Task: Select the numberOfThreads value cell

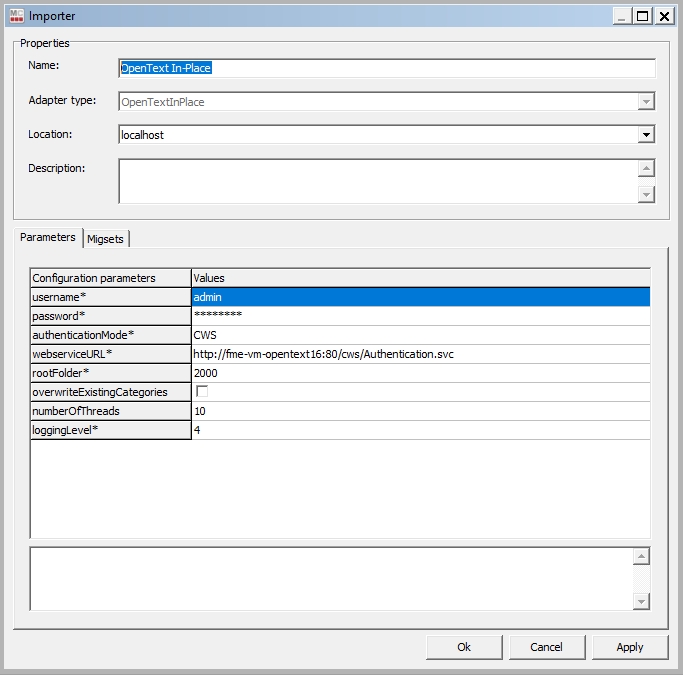Action: pos(420,411)
